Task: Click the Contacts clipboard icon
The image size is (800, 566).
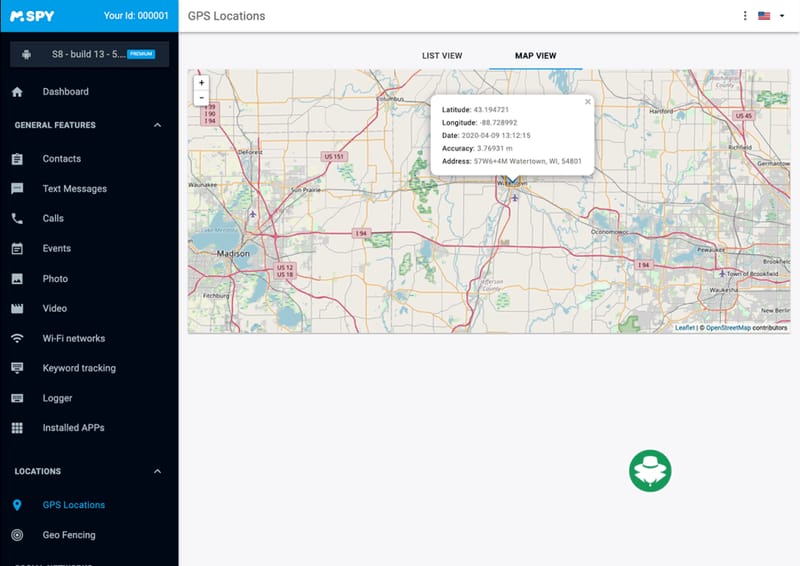Action: [x=17, y=159]
